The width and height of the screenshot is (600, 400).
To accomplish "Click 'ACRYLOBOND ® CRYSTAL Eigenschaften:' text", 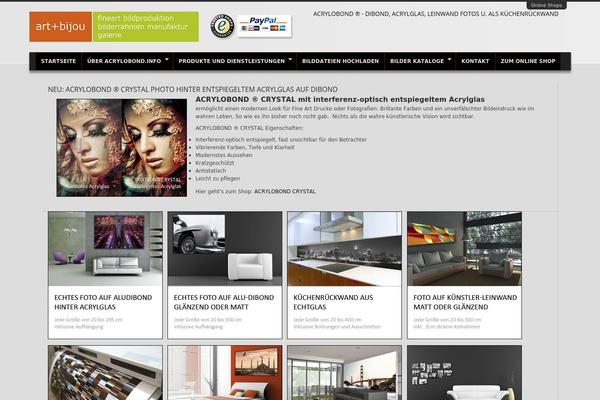I will pos(249,128).
